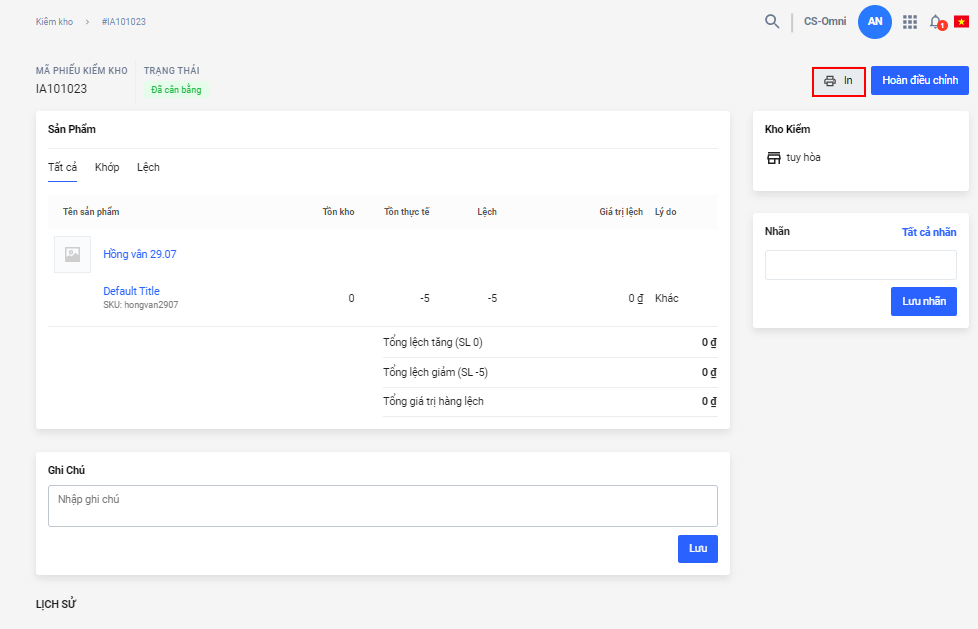Click the product image placeholder thumbnail
Image resolution: width=978 pixels, height=629 pixels.
[72, 254]
